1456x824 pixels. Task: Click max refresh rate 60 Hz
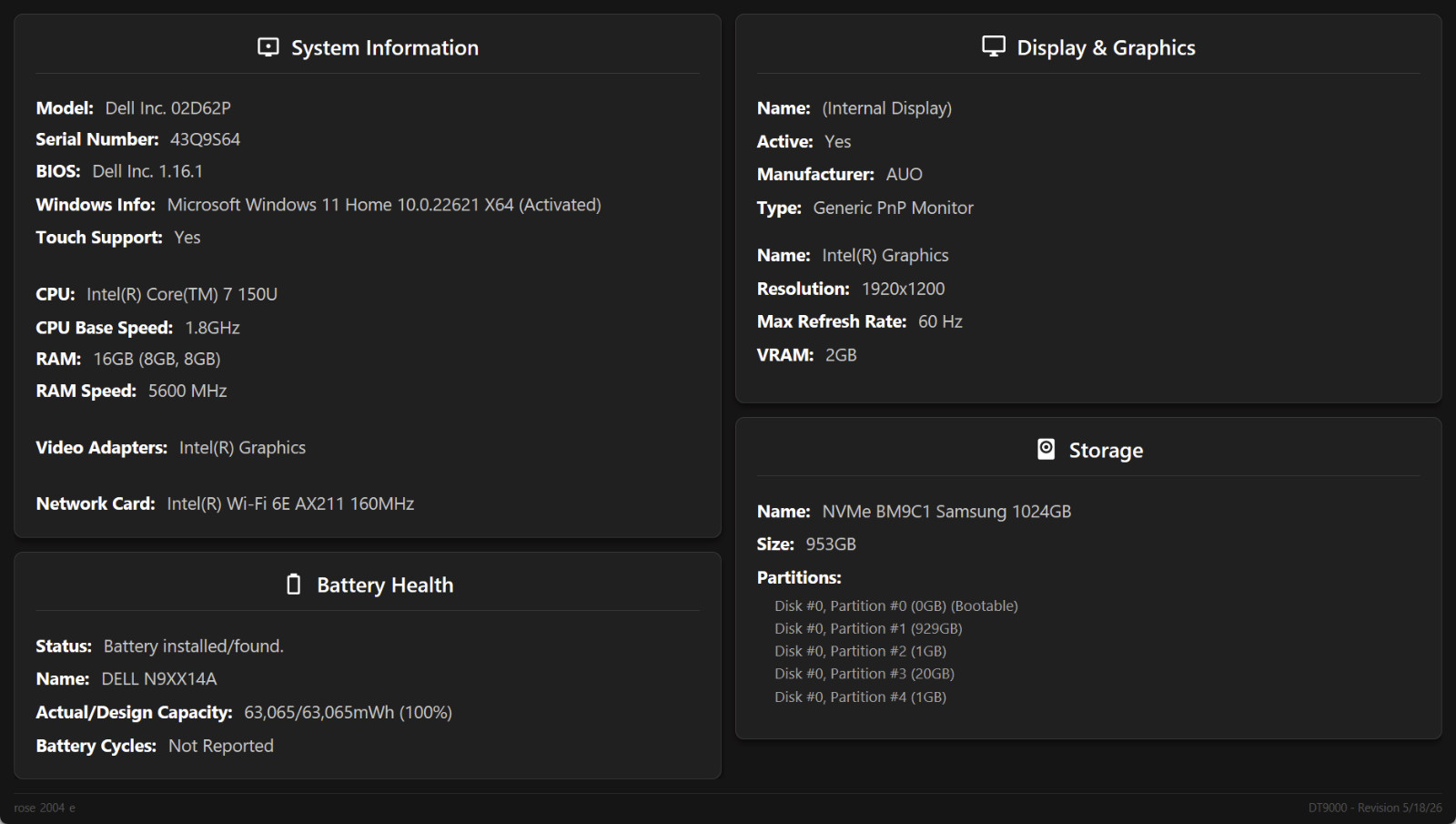point(941,321)
